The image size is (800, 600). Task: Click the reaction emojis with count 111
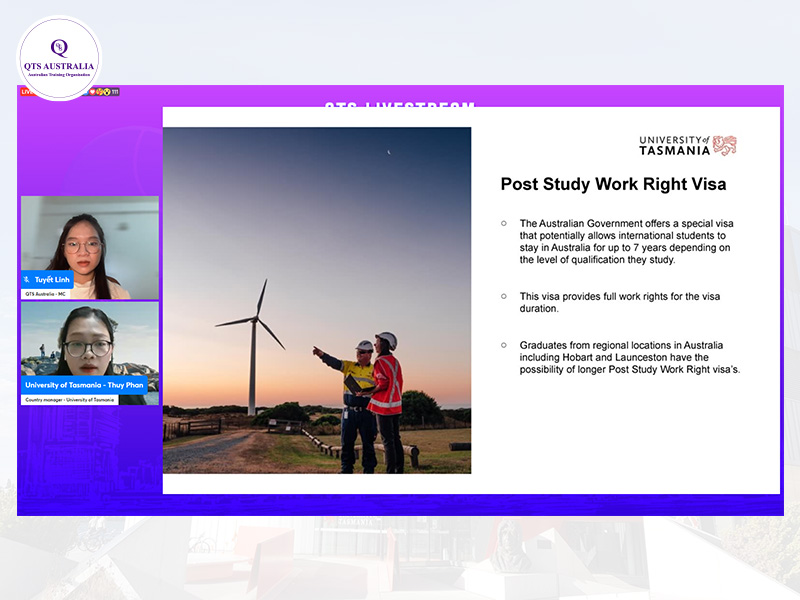[x=104, y=92]
